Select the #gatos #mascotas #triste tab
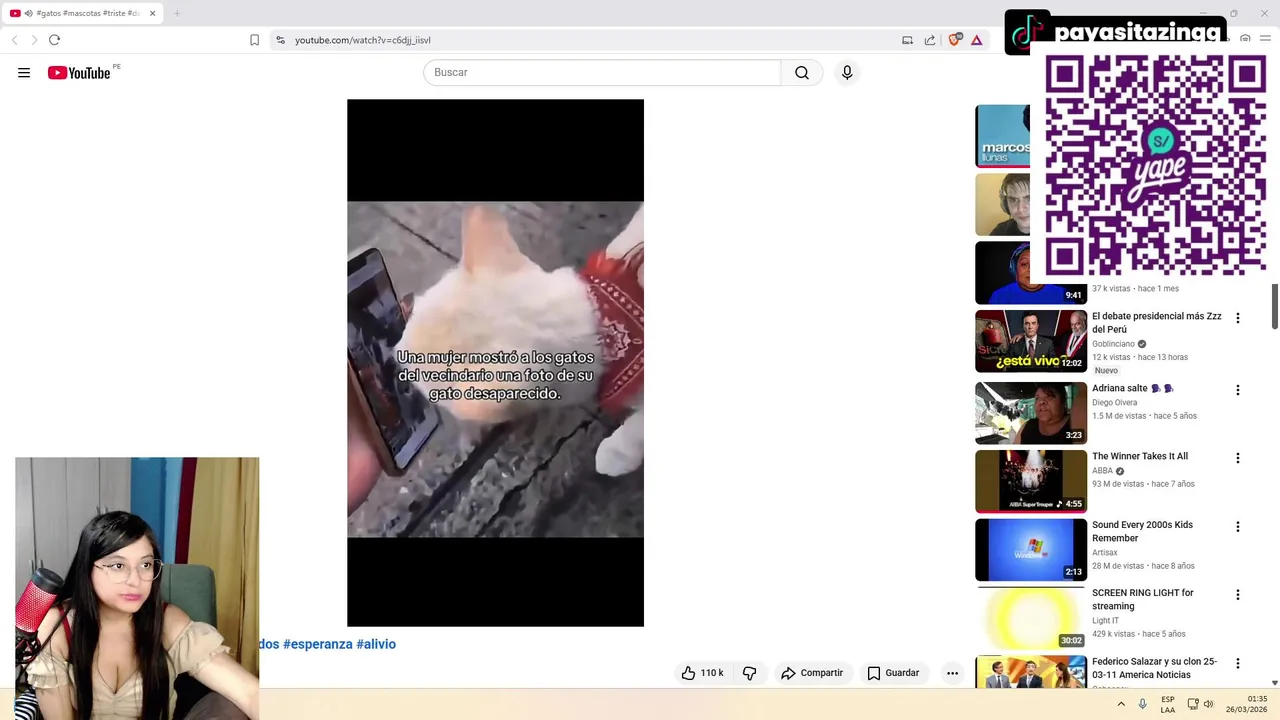 coord(83,13)
